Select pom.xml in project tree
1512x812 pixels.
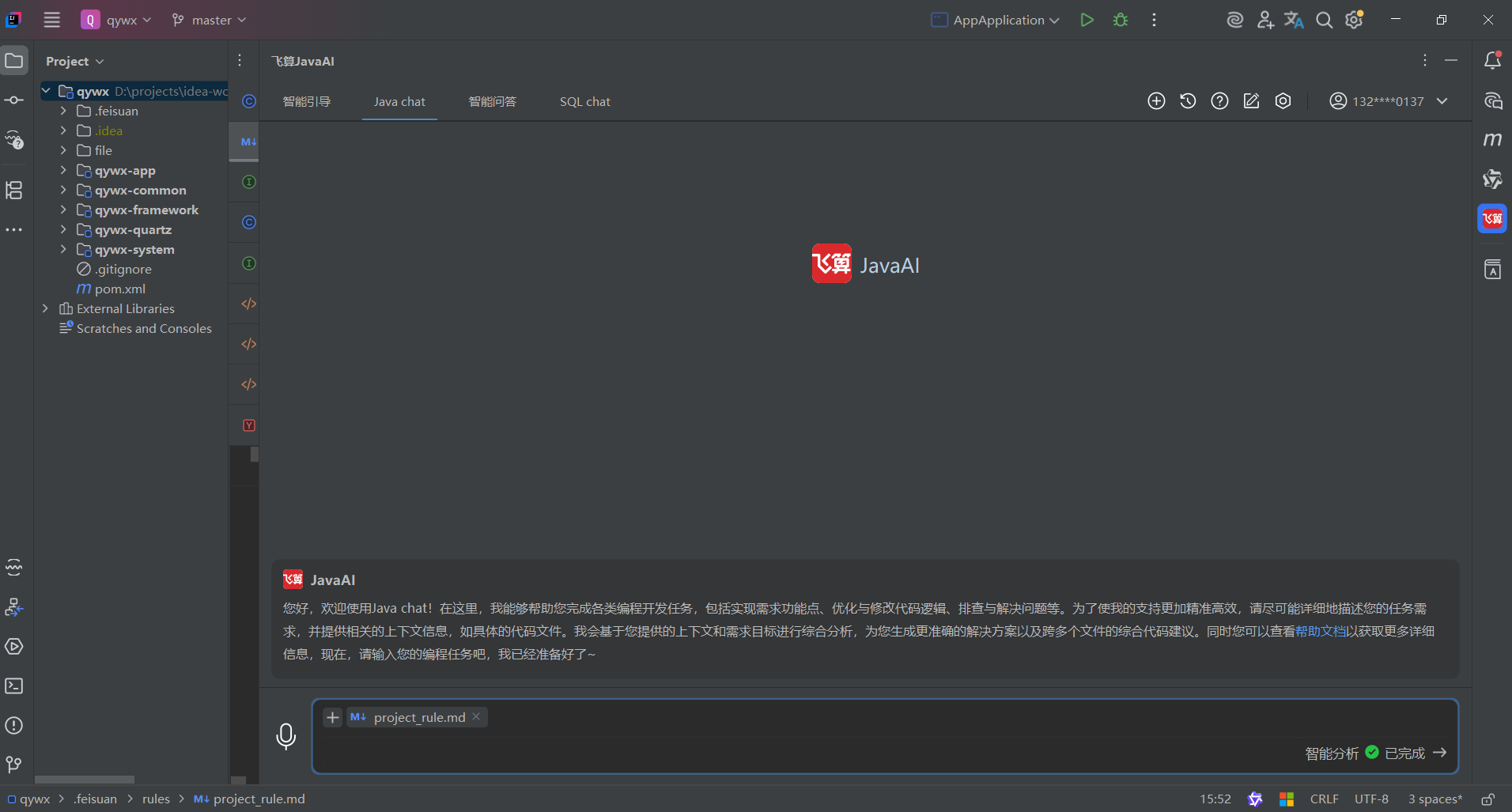click(120, 289)
